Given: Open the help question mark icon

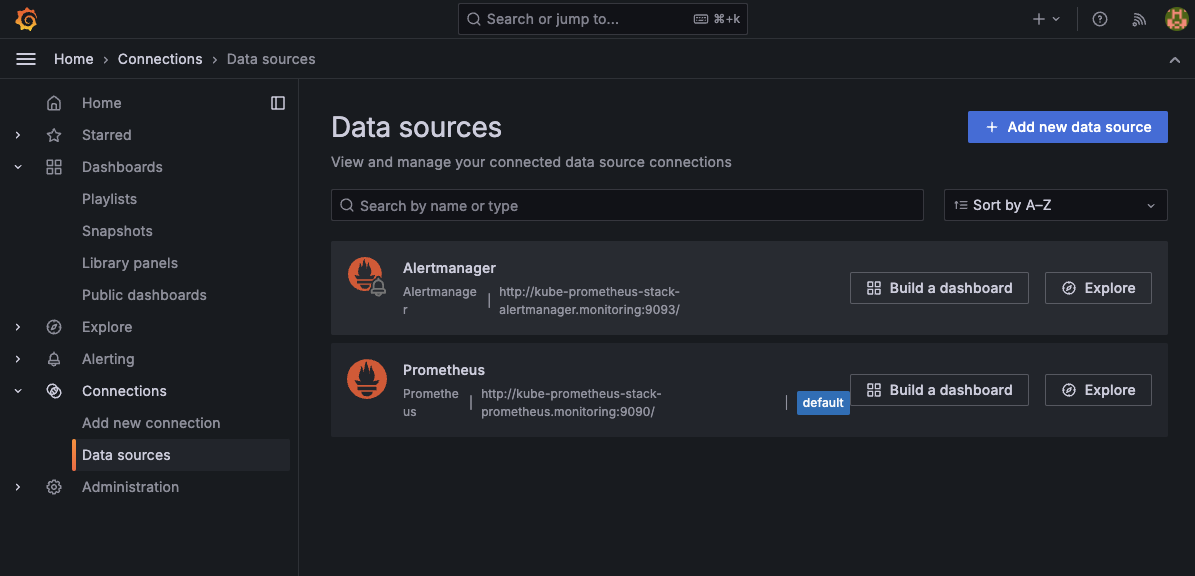Looking at the screenshot, I should point(1100,19).
